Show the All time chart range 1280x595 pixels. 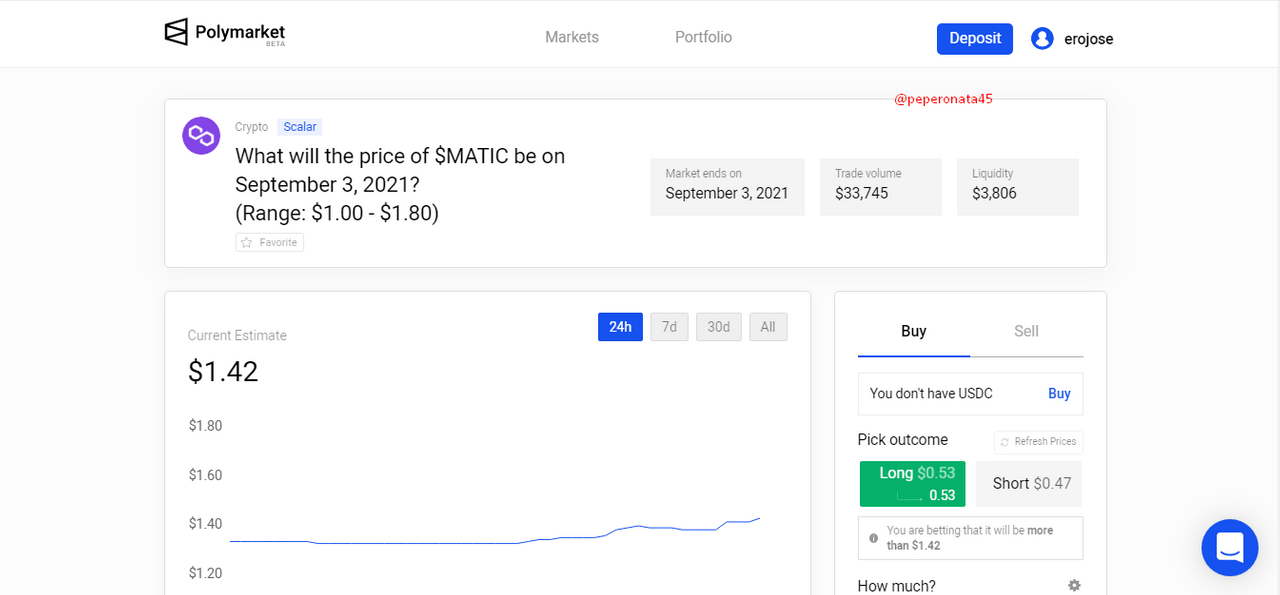pyautogui.click(x=768, y=327)
